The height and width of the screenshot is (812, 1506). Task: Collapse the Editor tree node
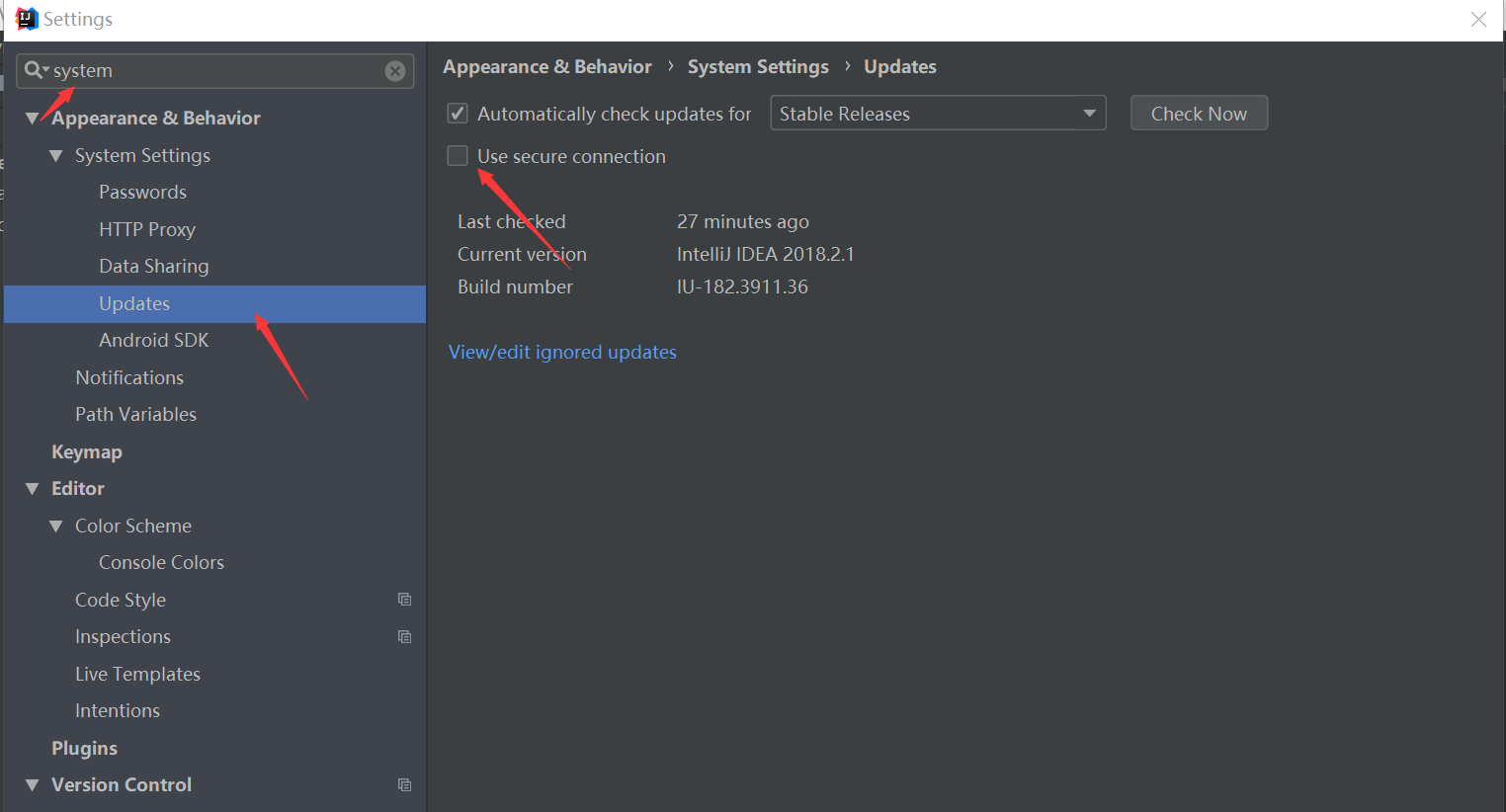tap(33, 489)
